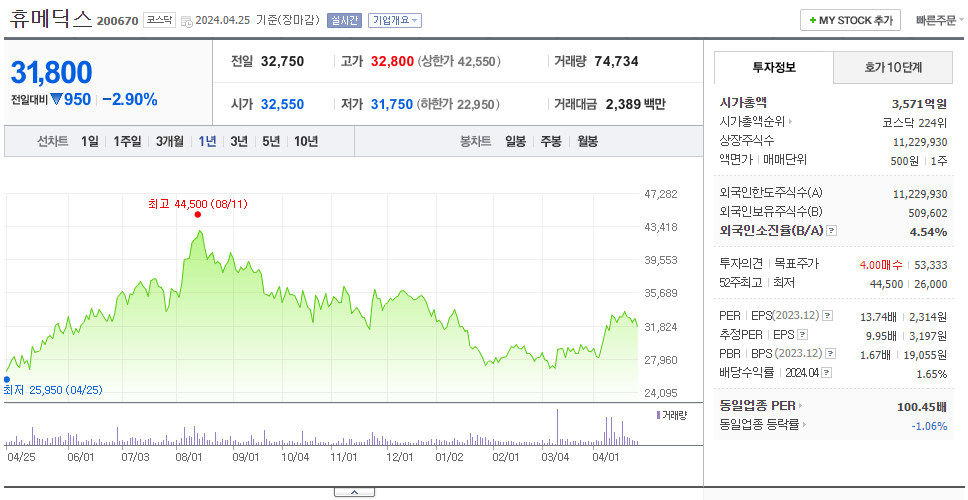Click help icon beside 추정PER EPS
This screenshot has height=500, width=968.
point(802,335)
